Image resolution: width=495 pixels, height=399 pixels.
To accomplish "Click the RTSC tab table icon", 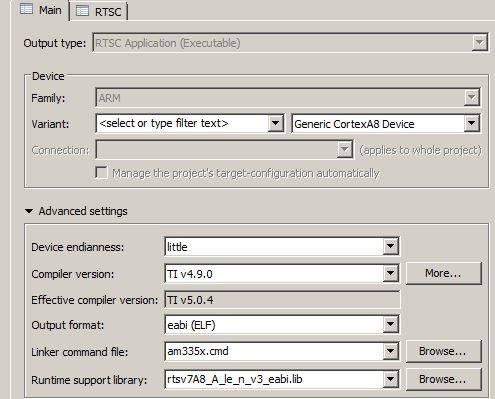I will point(82,11).
